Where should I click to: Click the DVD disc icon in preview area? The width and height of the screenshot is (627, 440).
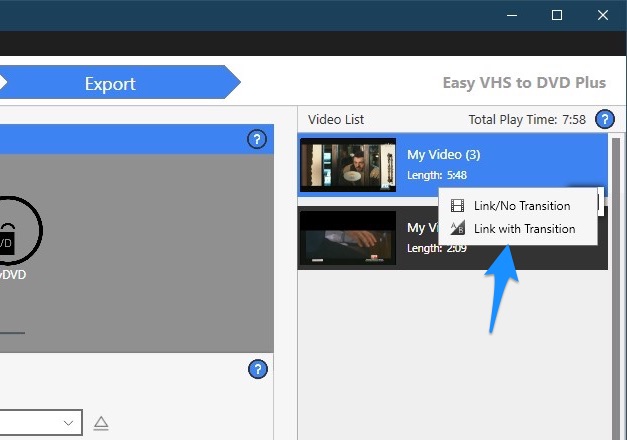tap(16, 230)
